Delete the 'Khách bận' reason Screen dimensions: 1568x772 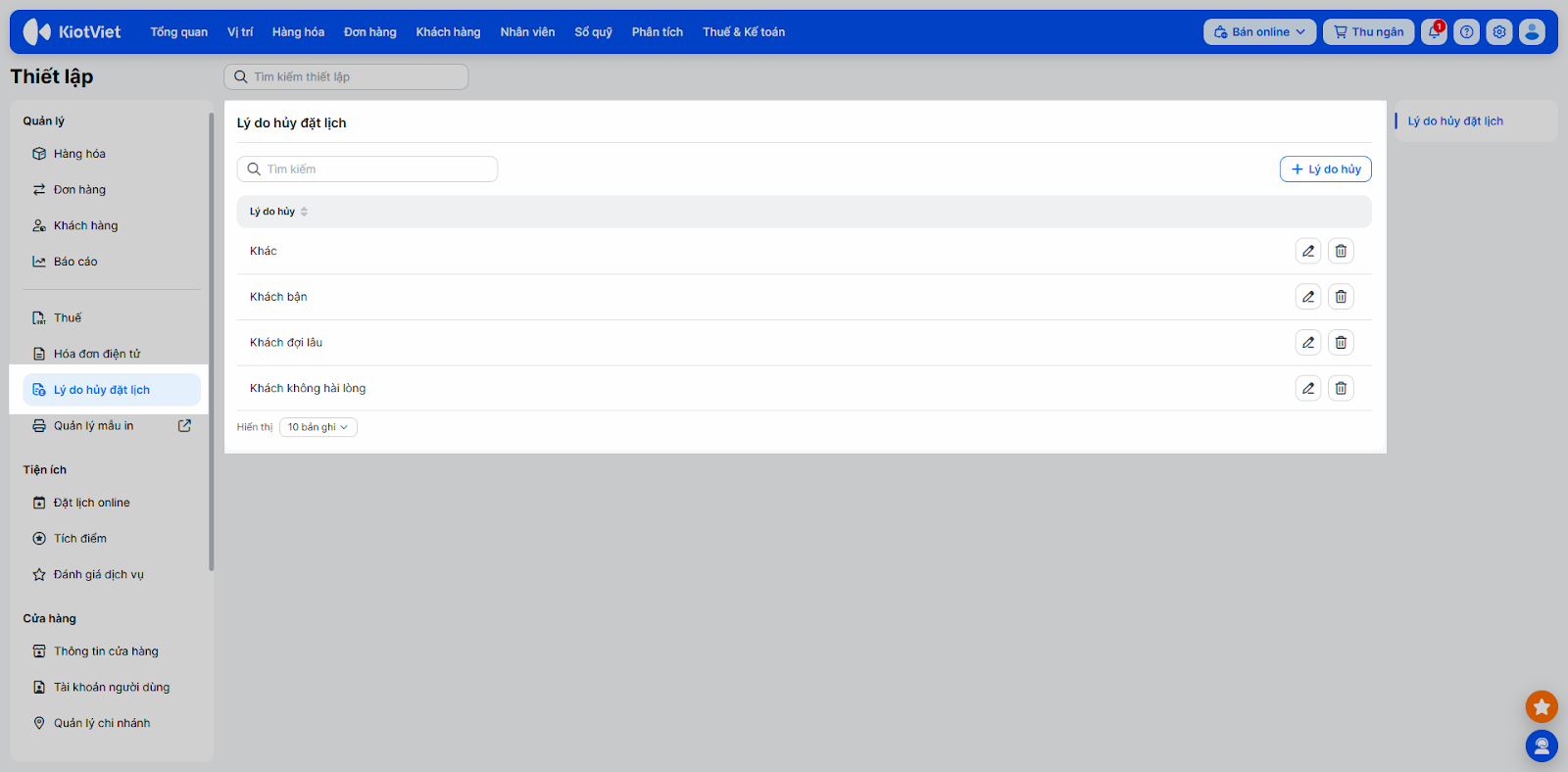tap(1341, 297)
